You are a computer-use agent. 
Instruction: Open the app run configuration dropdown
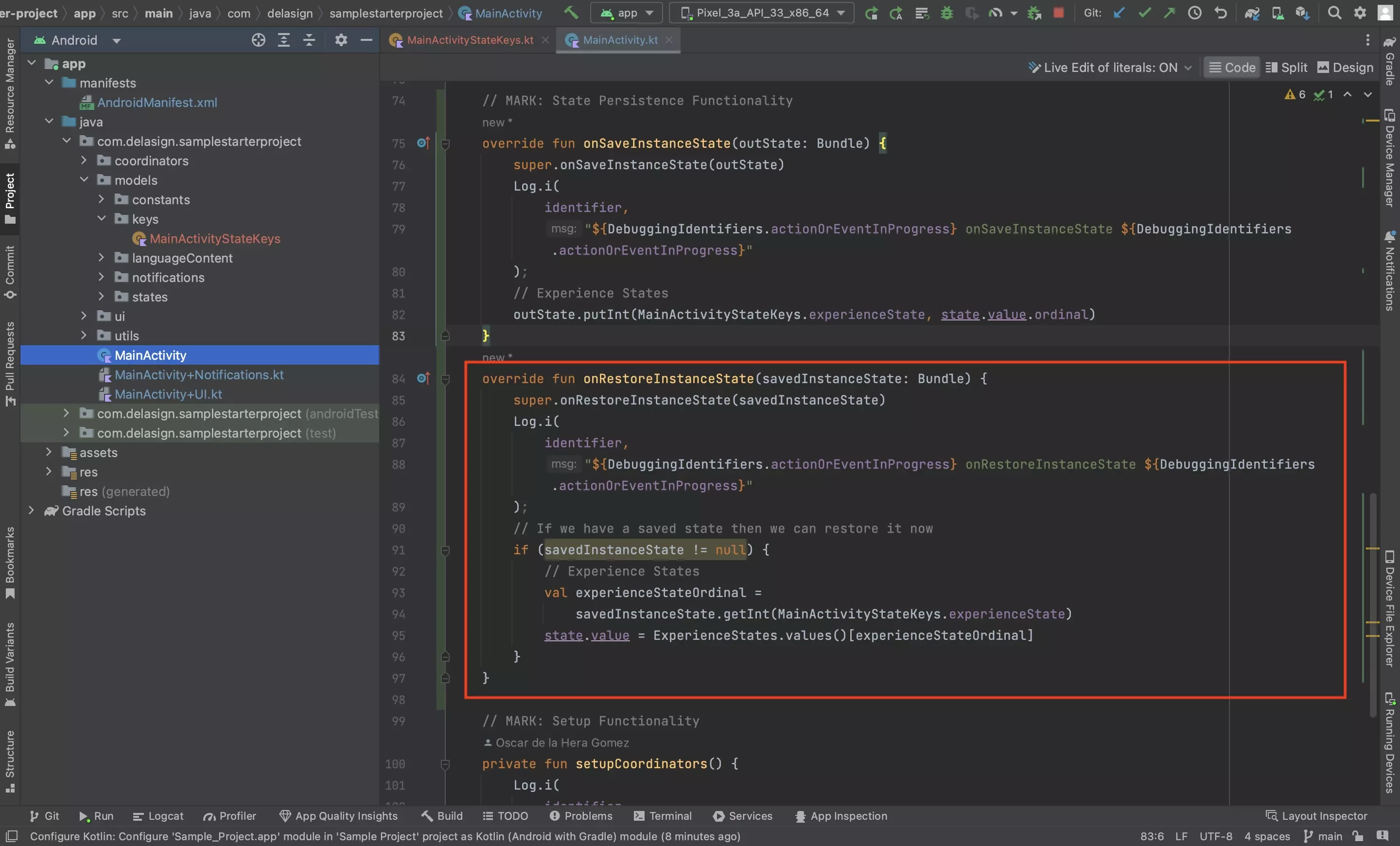tap(627, 13)
